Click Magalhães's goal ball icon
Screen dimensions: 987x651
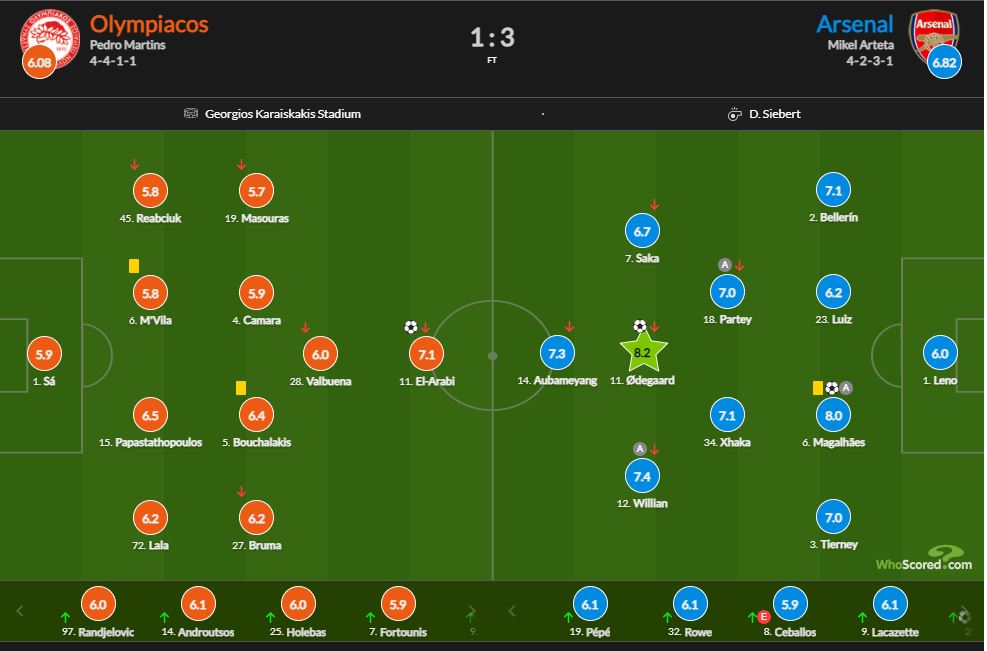click(x=832, y=388)
